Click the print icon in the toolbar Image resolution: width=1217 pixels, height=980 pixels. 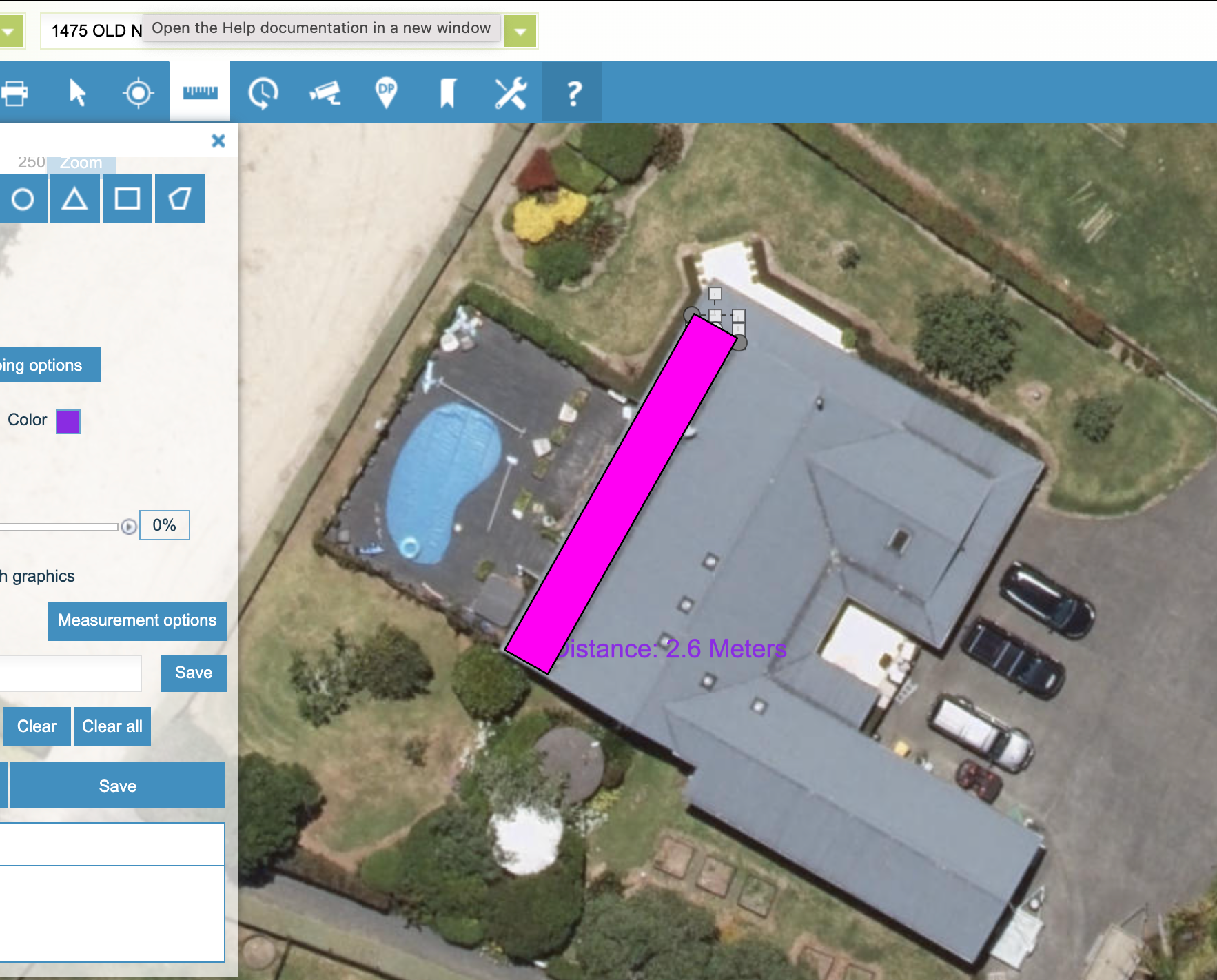click(x=15, y=92)
